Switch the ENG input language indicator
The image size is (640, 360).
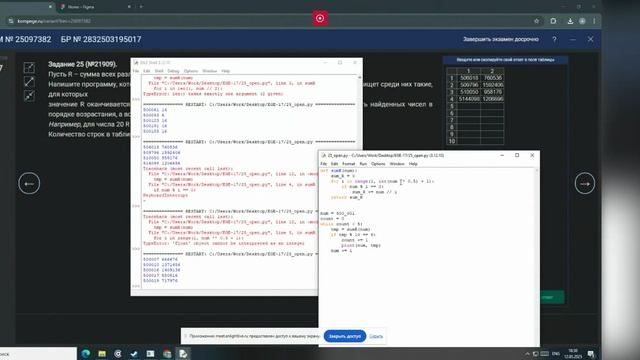tap(556, 353)
